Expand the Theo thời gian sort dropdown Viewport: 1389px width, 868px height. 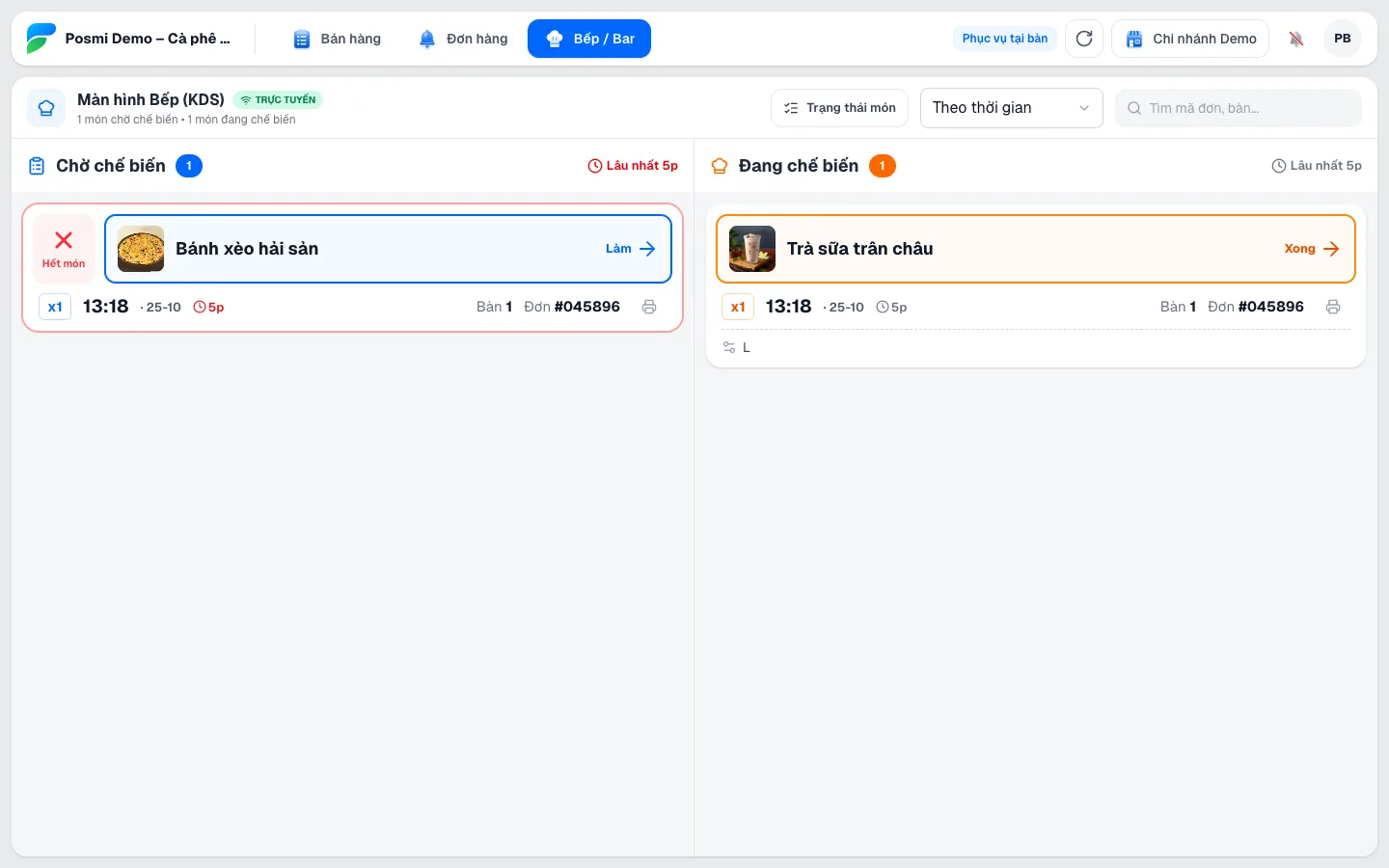pyautogui.click(x=1012, y=108)
